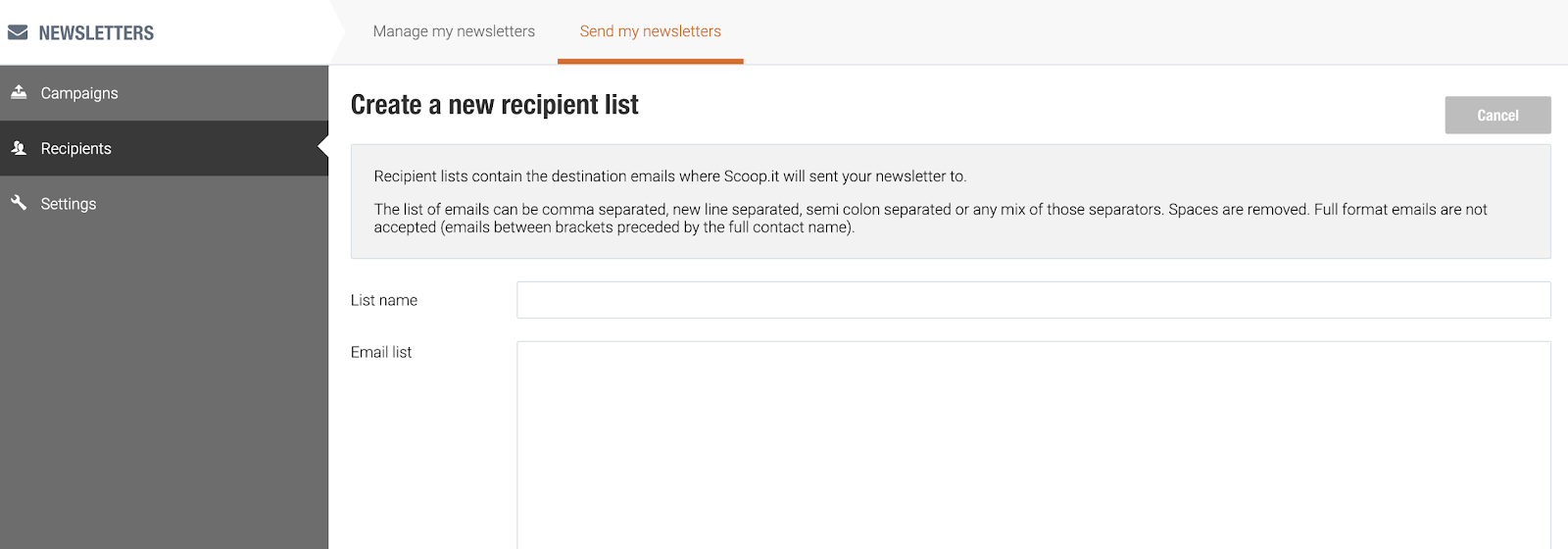Focus the List name text field
Image resolution: width=1568 pixels, height=549 pixels.
point(1034,300)
